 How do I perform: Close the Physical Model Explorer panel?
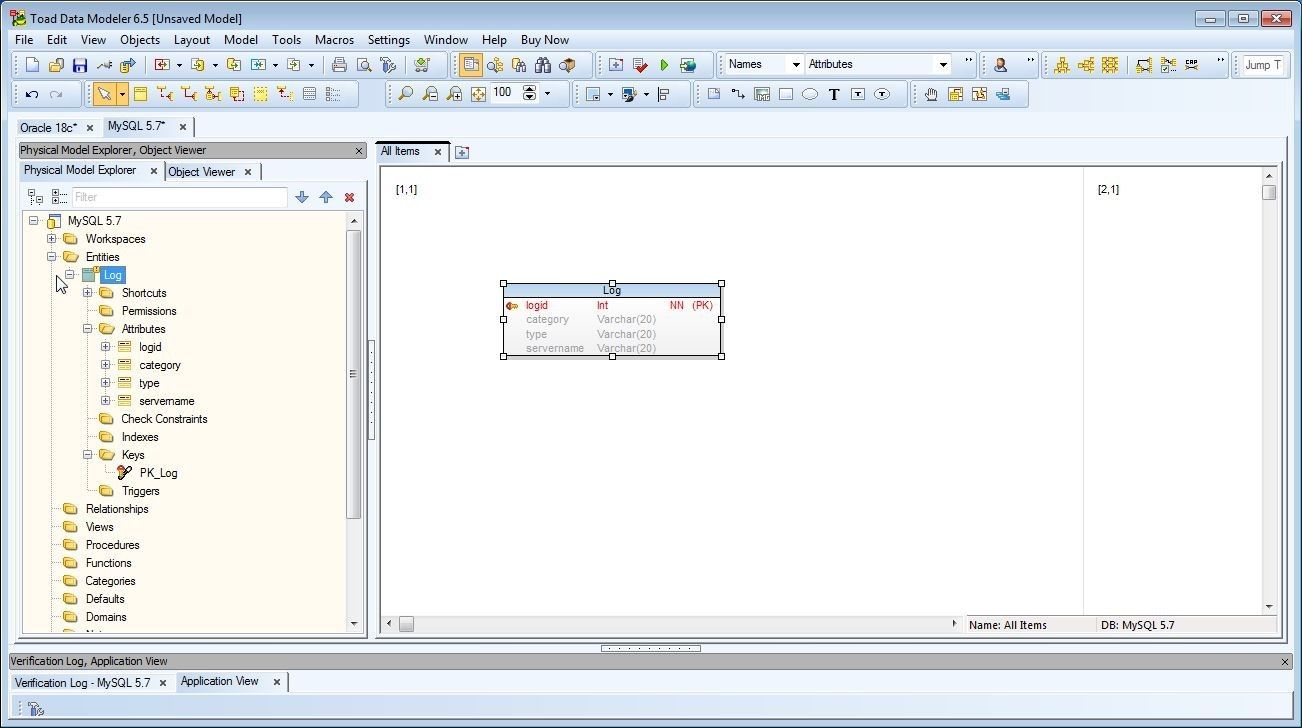(359, 150)
